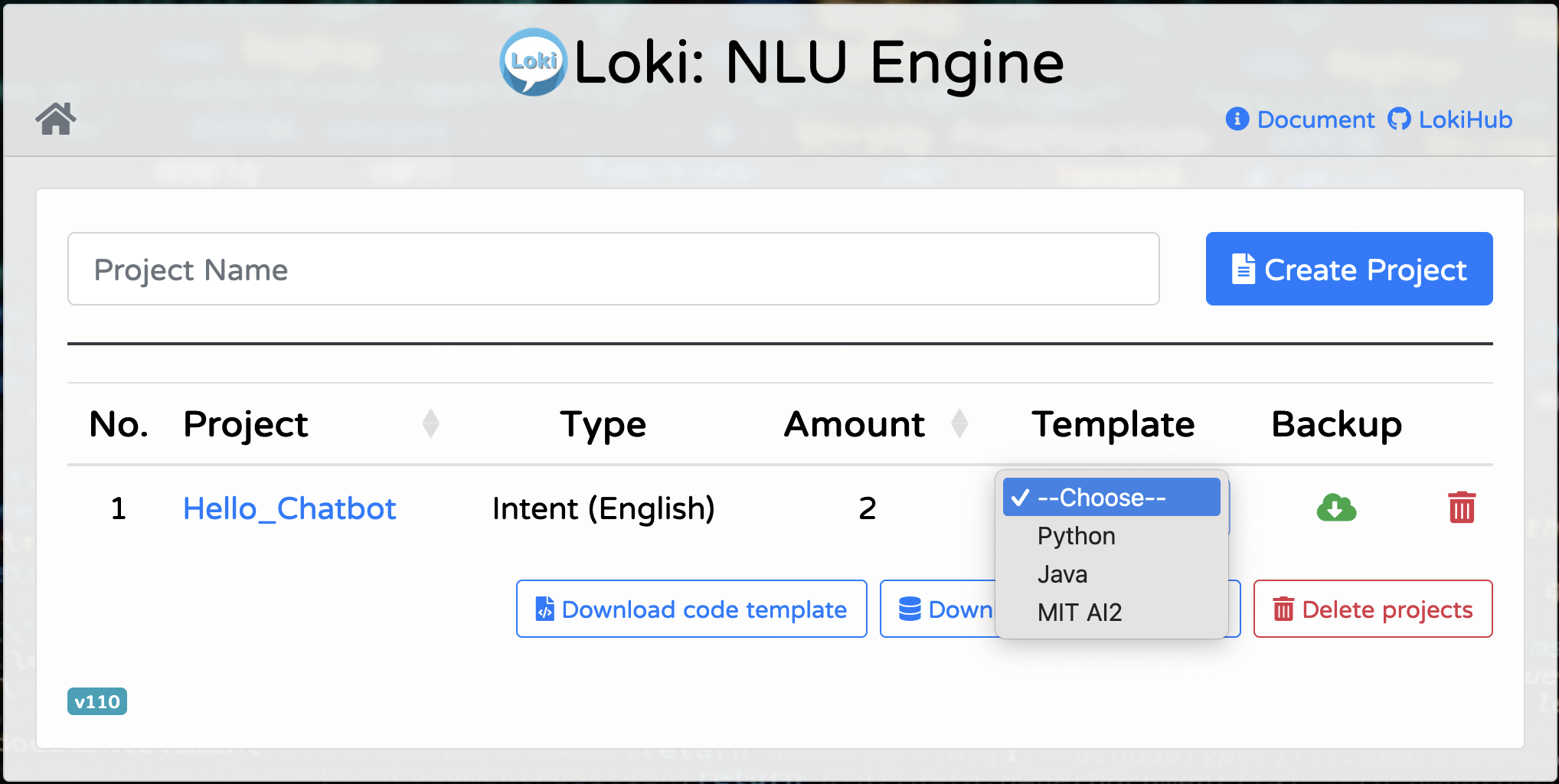Click the Document info circle icon
1559x784 pixels.
tap(1237, 119)
